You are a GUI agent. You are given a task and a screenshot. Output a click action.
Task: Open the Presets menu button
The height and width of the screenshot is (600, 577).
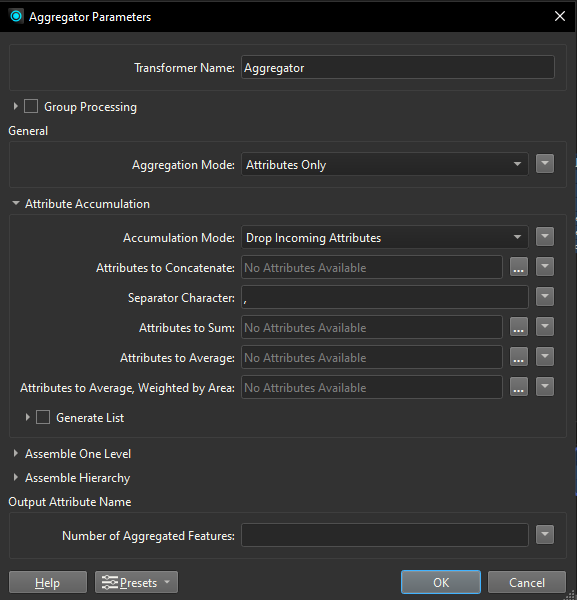point(136,582)
